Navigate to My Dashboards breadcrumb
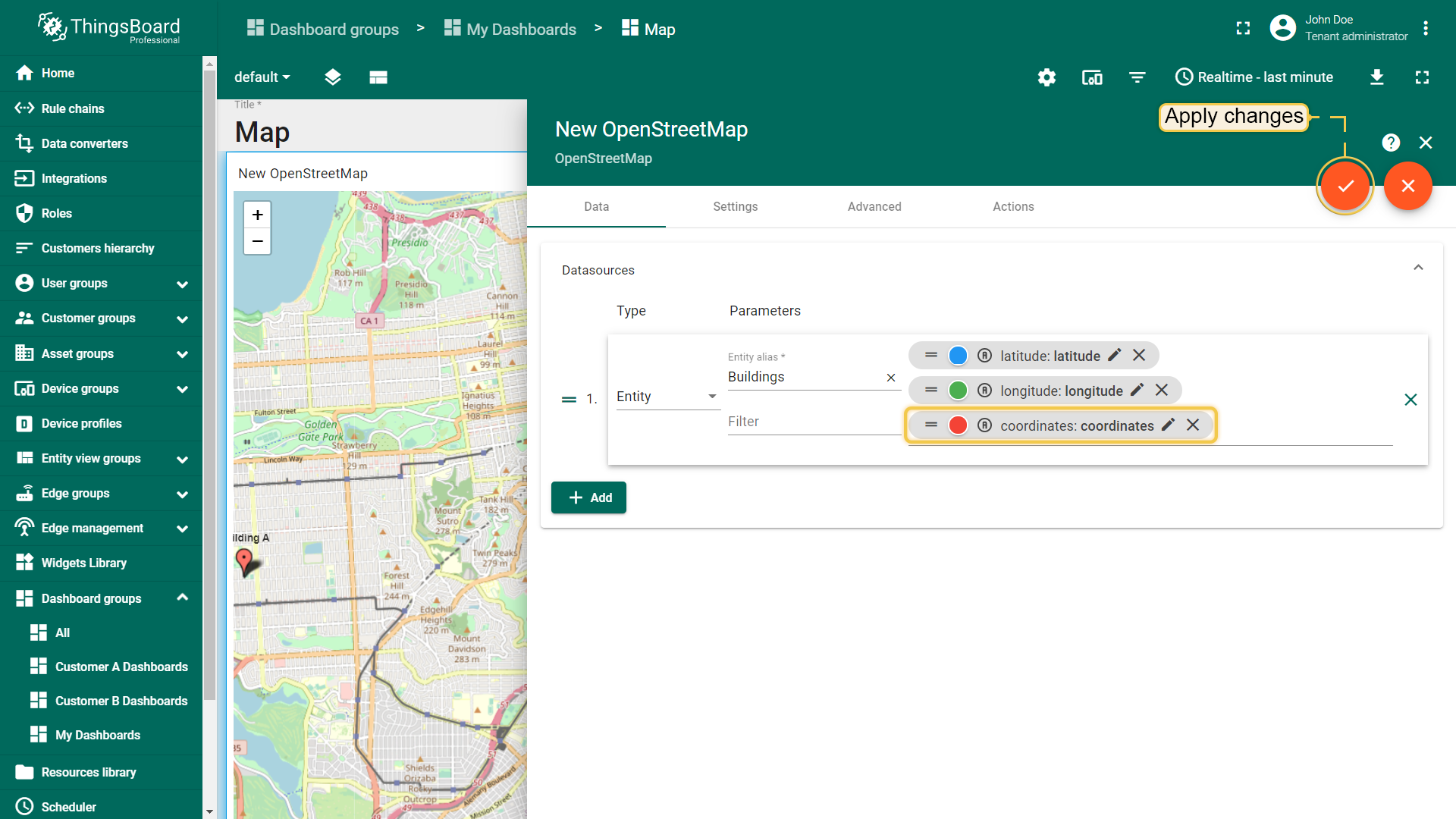1456x819 pixels. [x=510, y=29]
